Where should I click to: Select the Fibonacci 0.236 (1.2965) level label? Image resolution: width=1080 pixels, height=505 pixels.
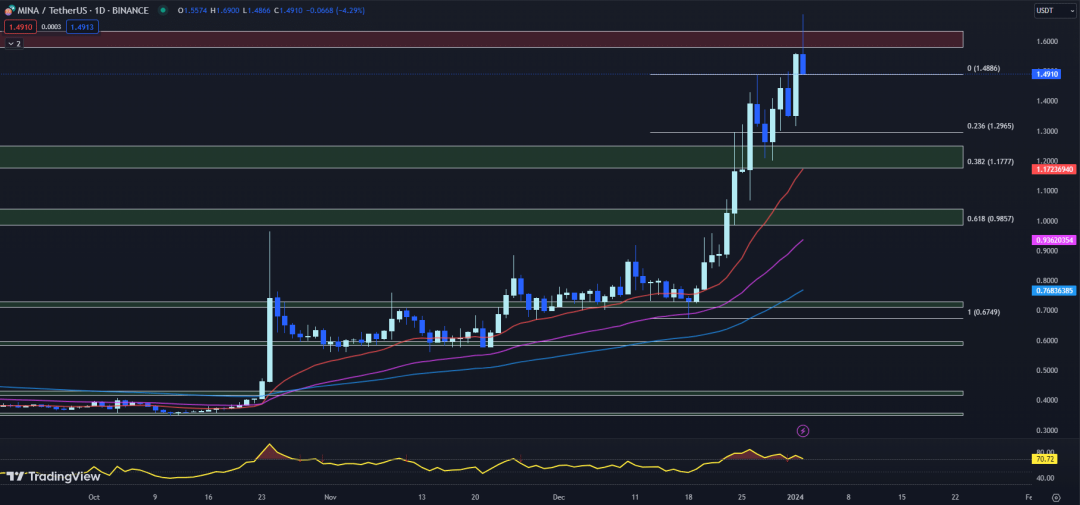coord(990,126)
